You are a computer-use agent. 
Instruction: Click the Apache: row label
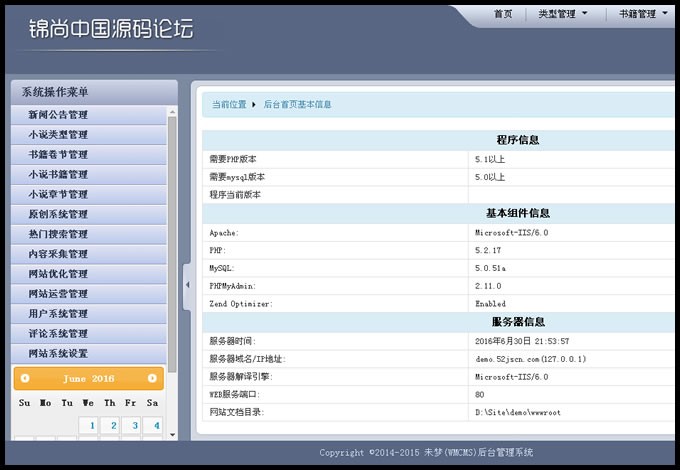(224, 233)
